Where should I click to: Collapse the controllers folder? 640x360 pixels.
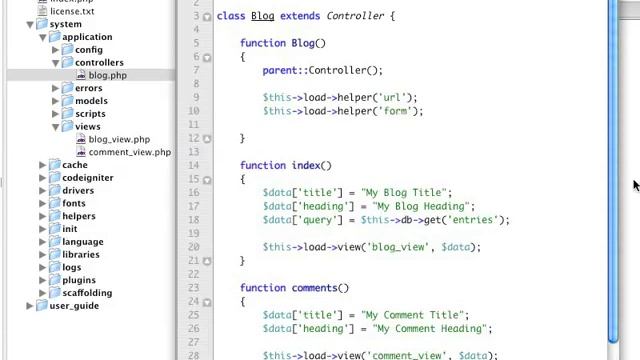tap(56, 63)
